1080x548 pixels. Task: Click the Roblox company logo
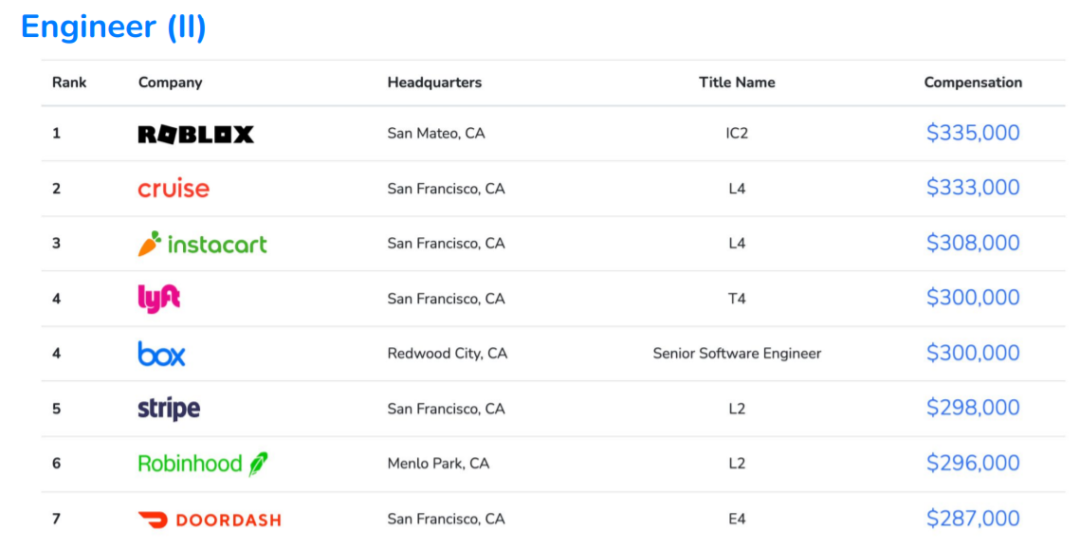196,134
